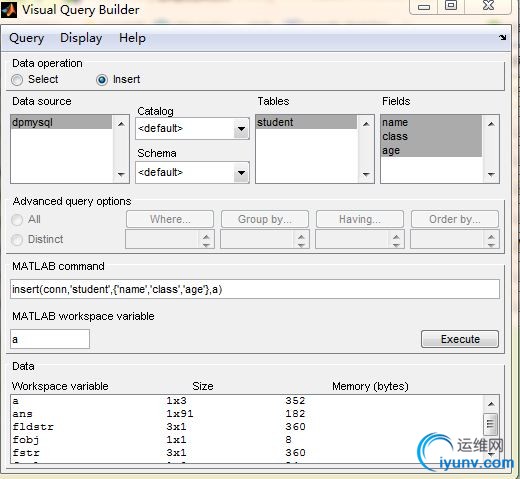
Task: Select the name field
Action: click(x=431, y=122)
